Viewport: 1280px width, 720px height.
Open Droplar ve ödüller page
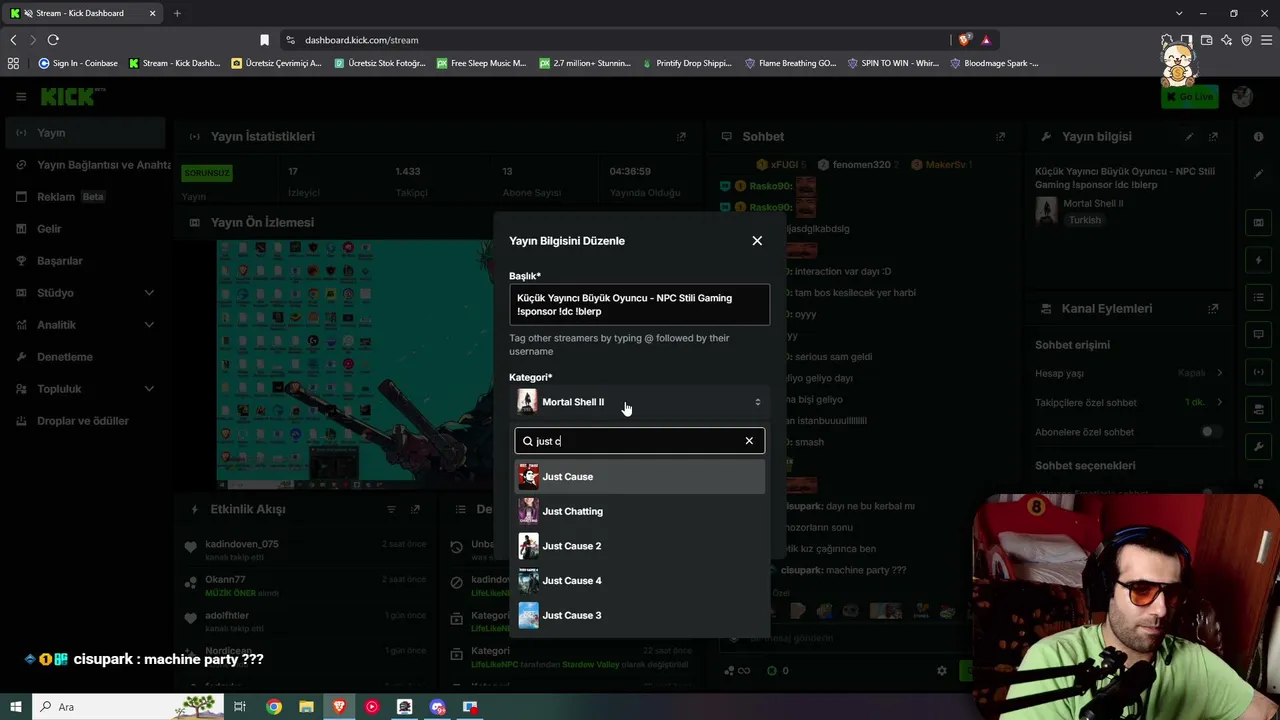[84, 421]
